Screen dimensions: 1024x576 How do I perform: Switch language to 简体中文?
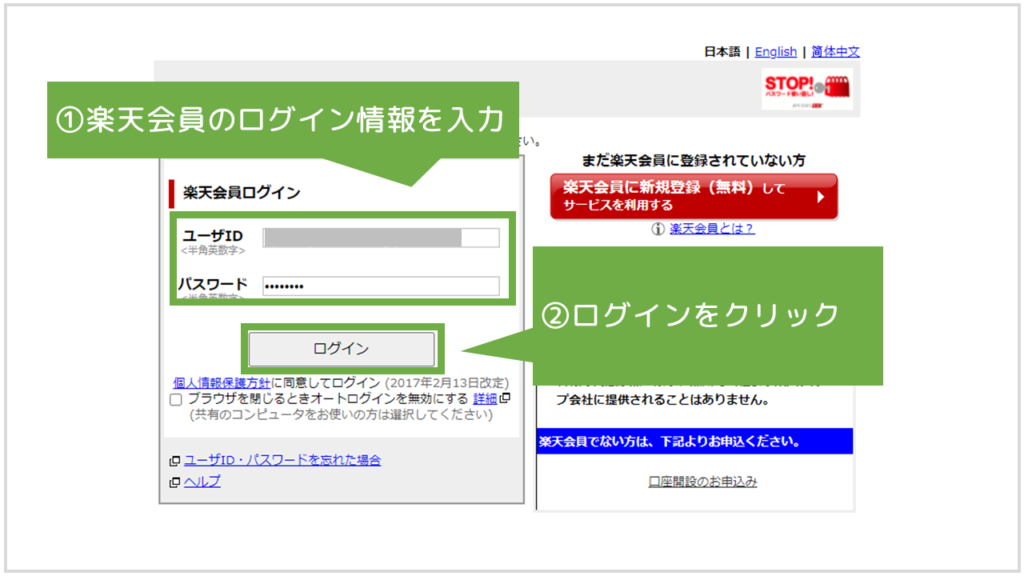(835, 52)
